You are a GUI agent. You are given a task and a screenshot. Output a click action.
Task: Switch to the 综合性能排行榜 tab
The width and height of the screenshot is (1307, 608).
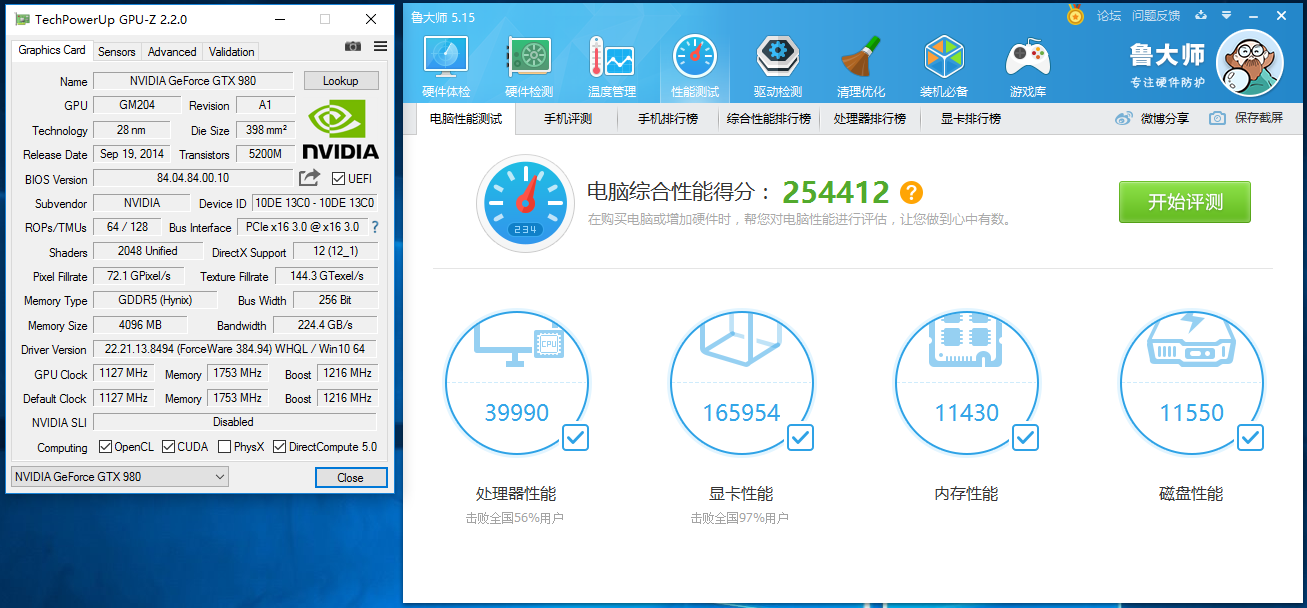pyautogui.click(x=768, y=119)
